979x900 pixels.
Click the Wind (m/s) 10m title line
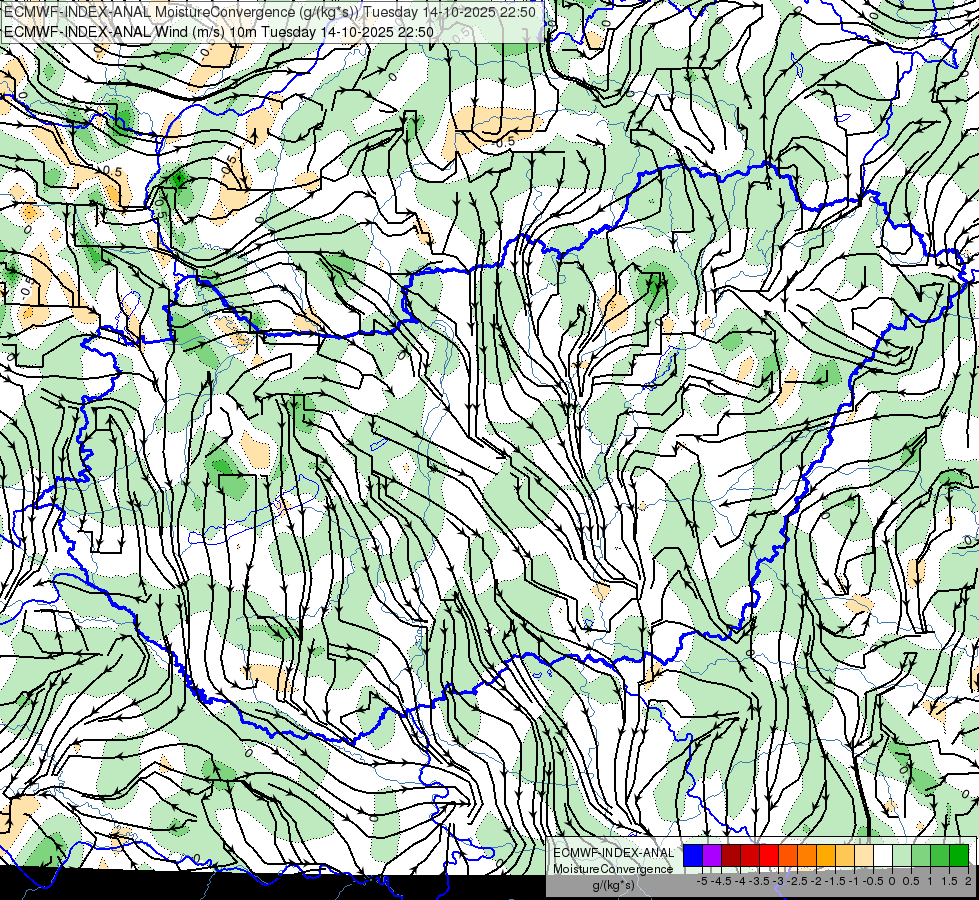[219, 31]
